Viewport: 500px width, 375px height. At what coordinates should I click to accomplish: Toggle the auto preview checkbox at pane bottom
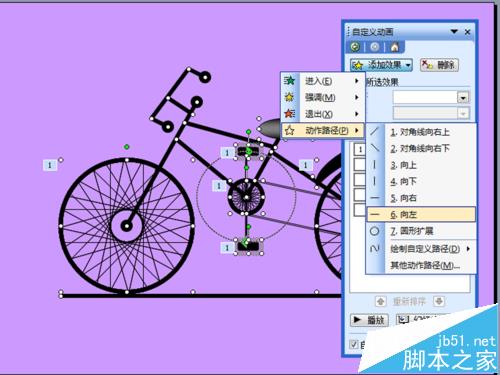[354, 345]
